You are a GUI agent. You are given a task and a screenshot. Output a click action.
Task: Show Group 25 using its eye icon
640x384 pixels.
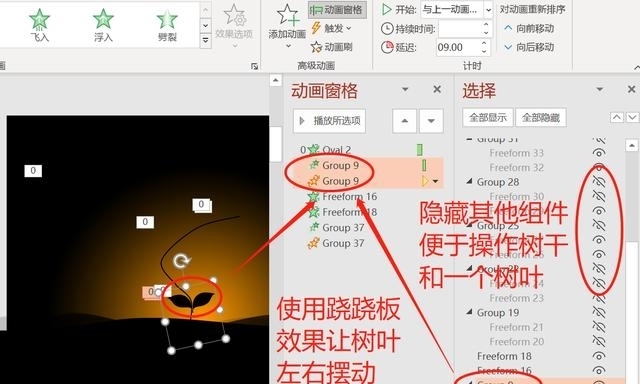(x=598, y=225)
